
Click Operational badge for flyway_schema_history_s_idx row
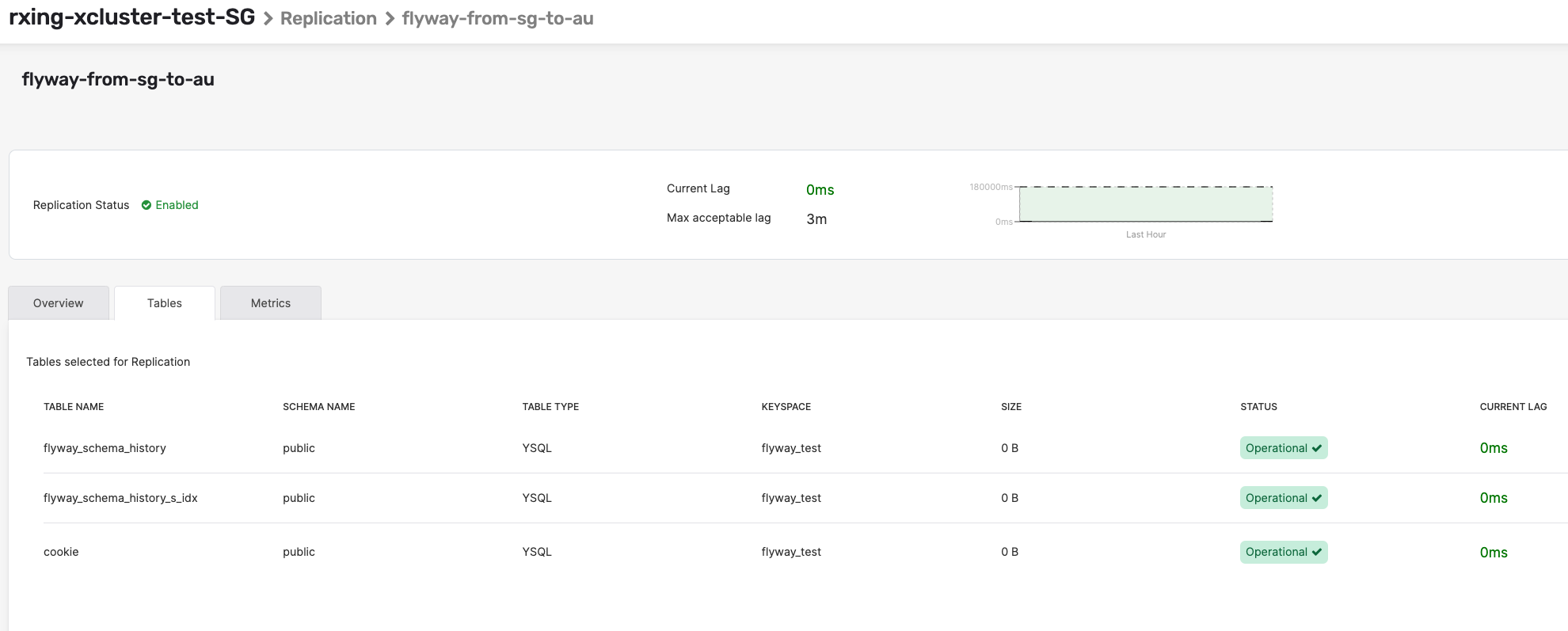click(1284, 498)
